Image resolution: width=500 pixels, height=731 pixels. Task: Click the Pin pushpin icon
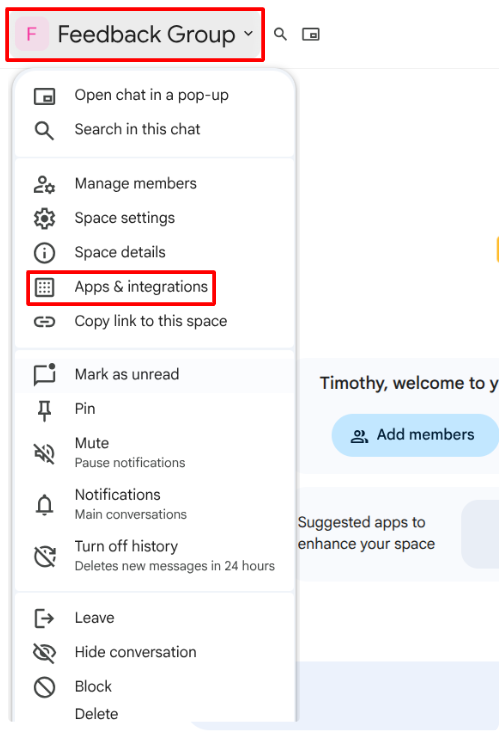click(x=44, y=411)
